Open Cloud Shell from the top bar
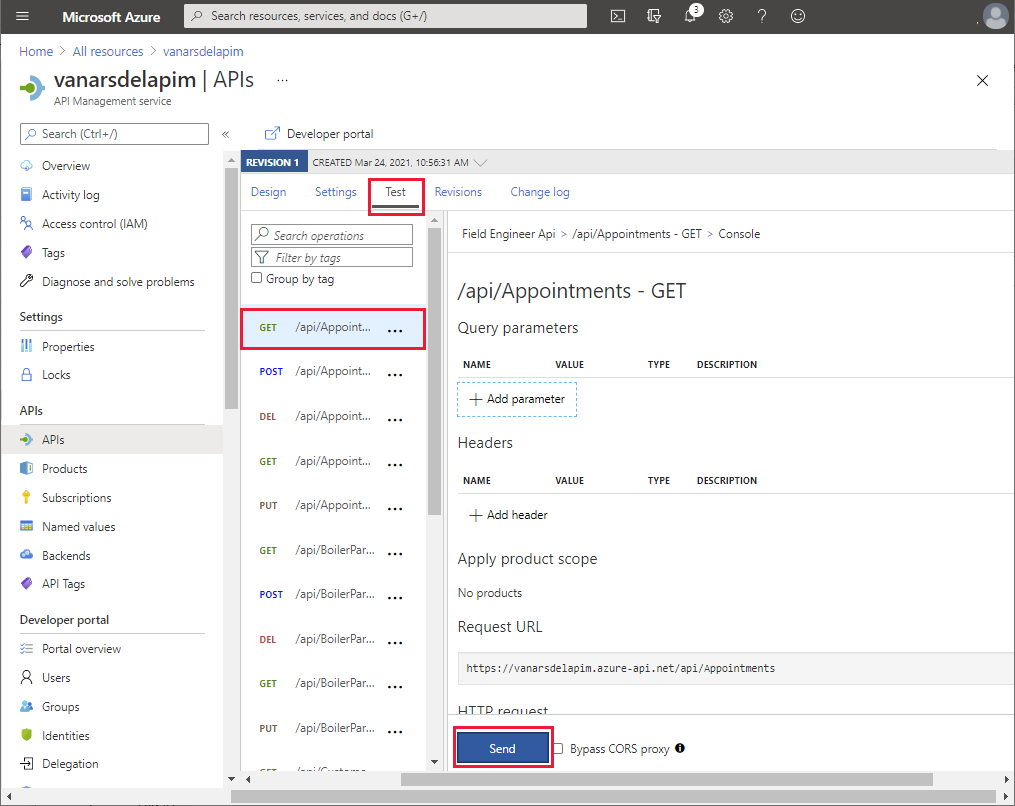The width and height of the screenshot is (1015, 806). [618, 16]
